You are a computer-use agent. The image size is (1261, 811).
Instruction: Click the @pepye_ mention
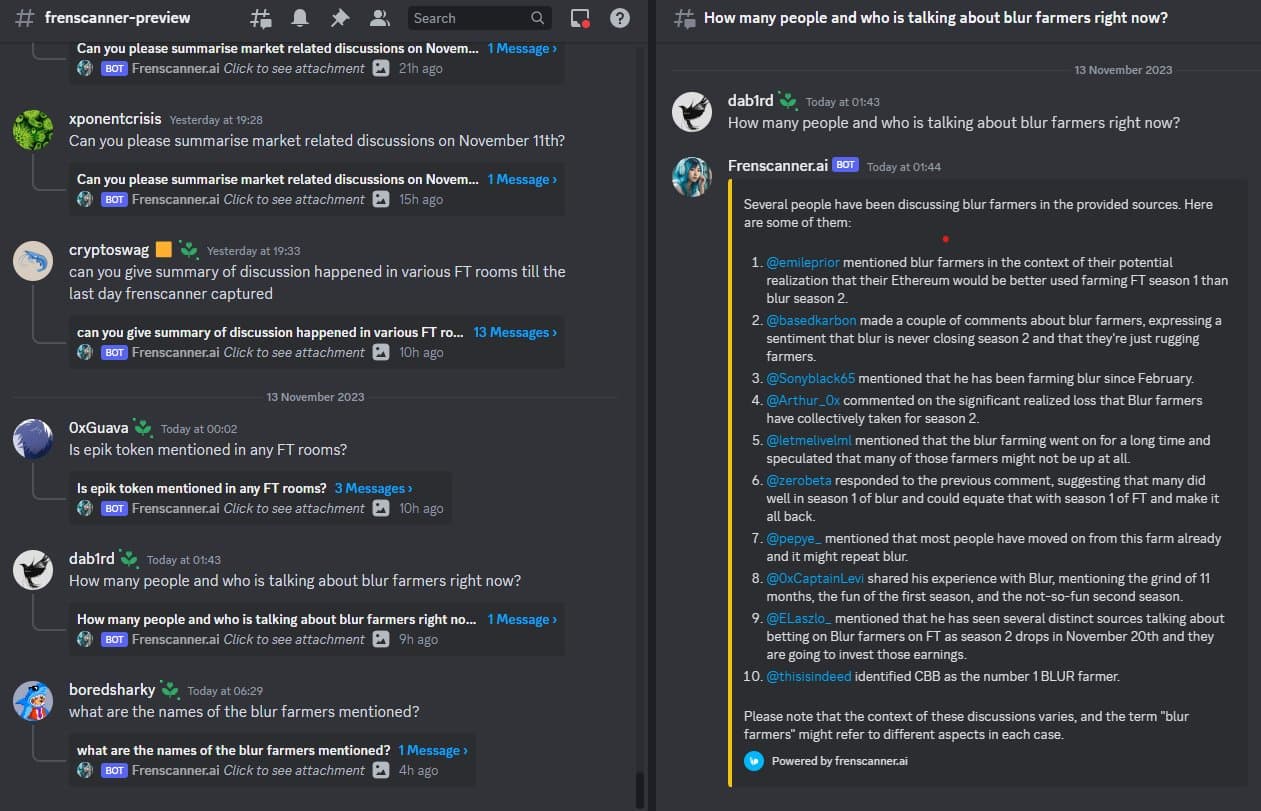(794, 538)
